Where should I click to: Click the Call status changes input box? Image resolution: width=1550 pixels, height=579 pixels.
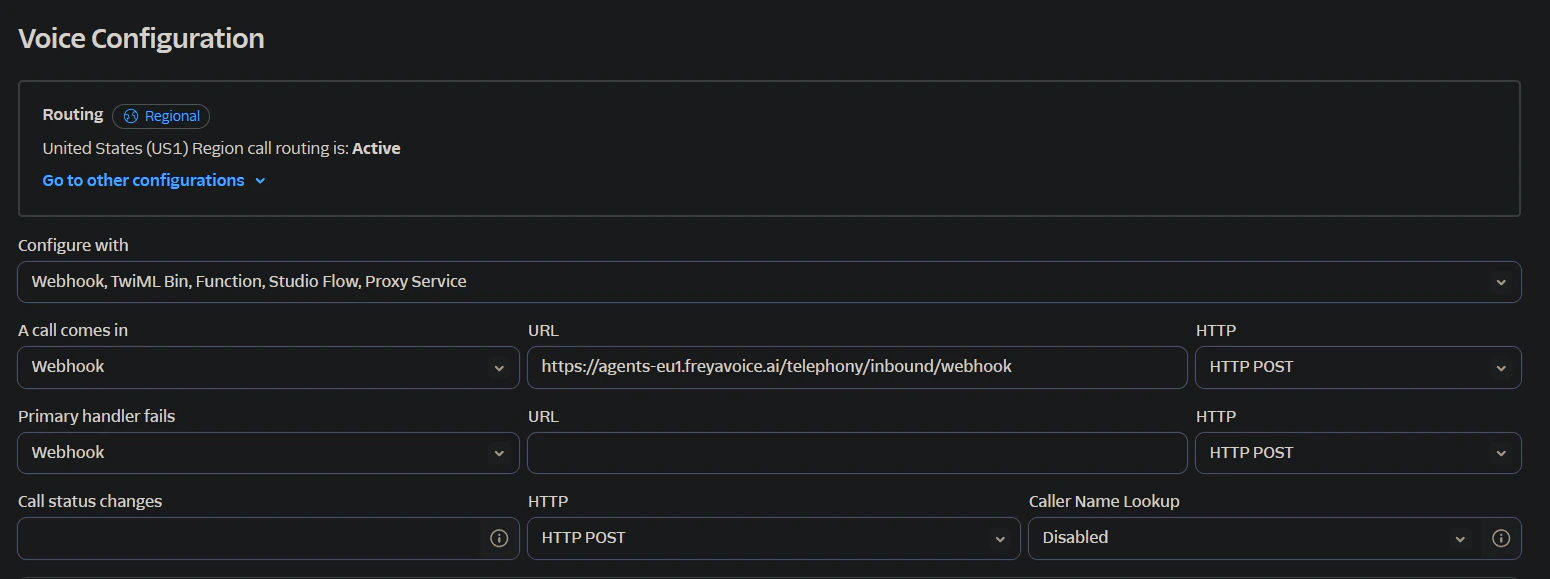250,538
